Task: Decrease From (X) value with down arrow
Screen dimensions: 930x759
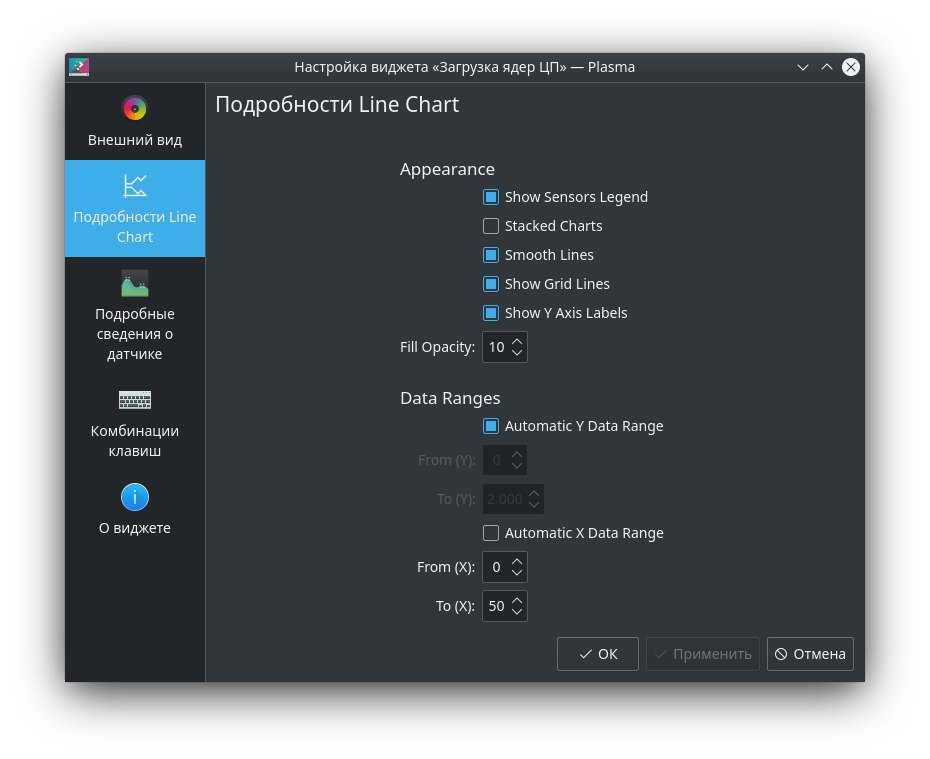Action: [x=517, y=573]
